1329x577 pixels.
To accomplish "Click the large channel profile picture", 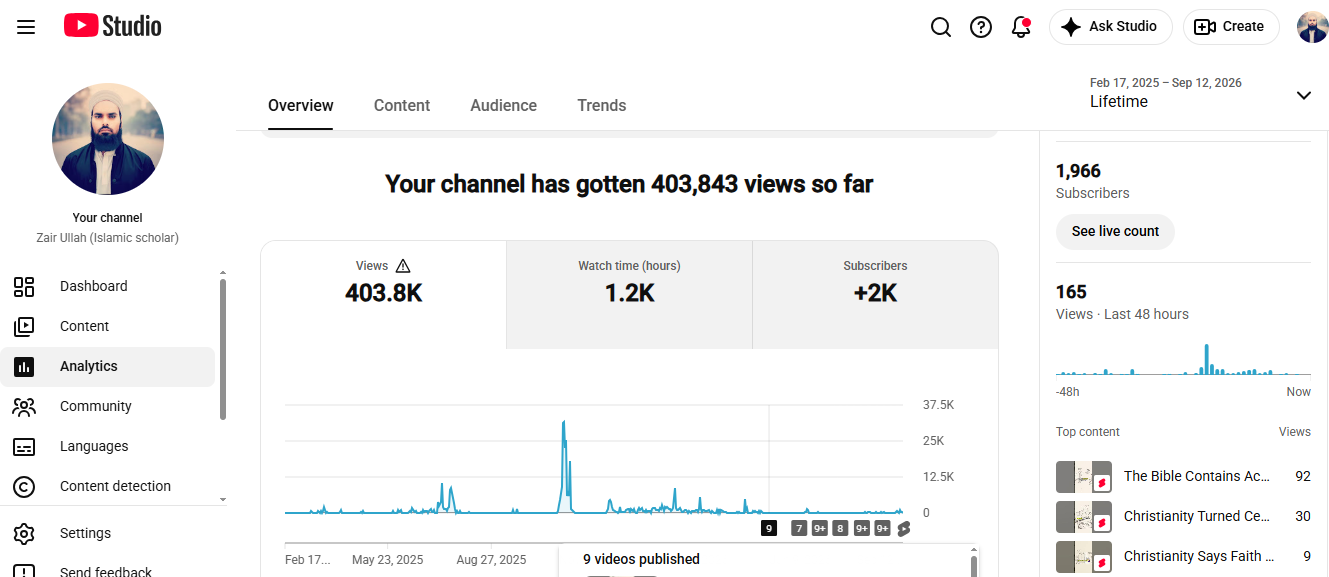I will point(108,139).
